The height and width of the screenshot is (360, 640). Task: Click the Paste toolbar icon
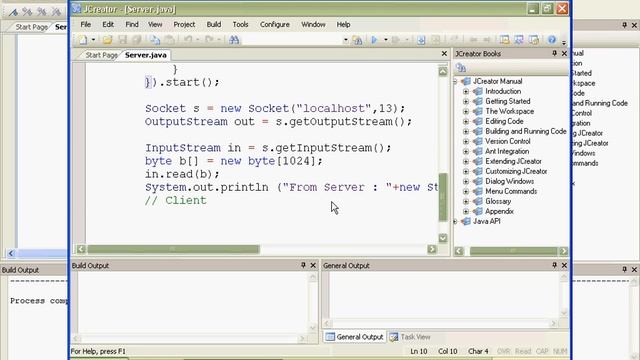point(169,40)
